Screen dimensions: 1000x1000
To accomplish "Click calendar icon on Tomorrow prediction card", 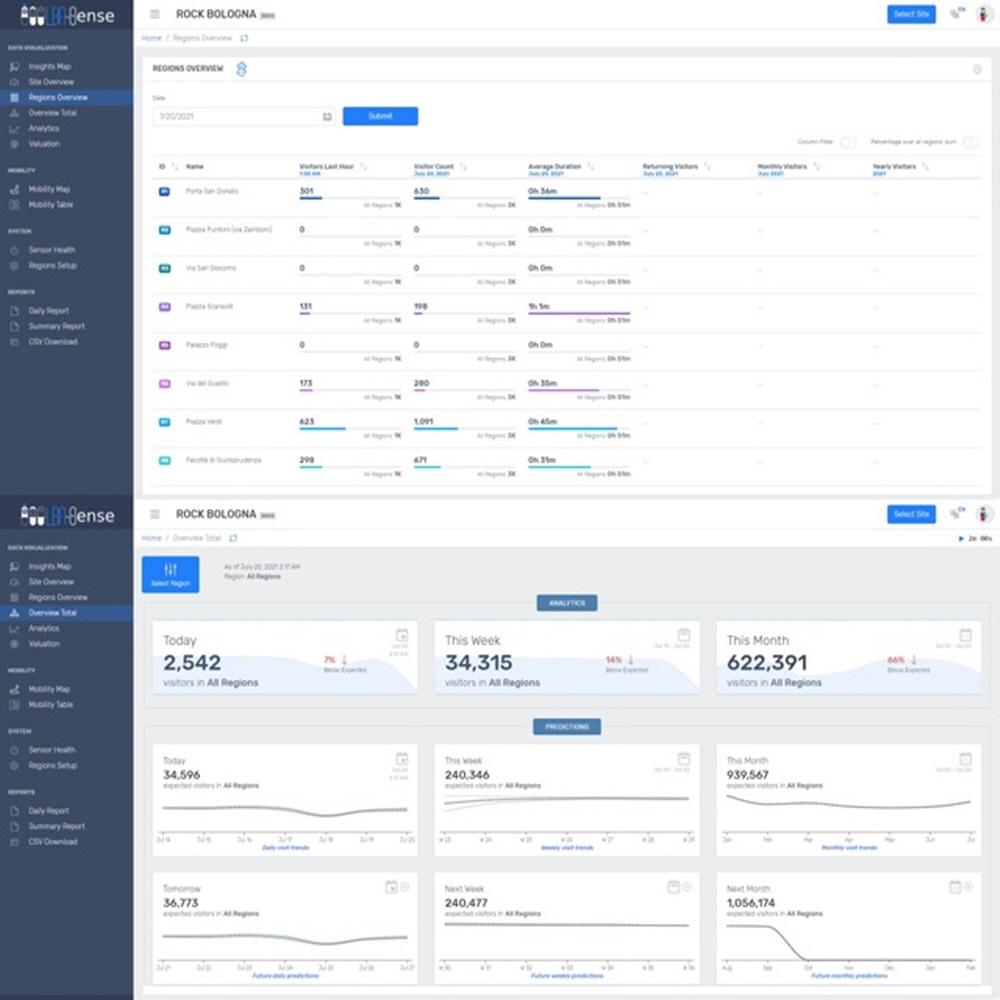I will click(x=391, y=887).
